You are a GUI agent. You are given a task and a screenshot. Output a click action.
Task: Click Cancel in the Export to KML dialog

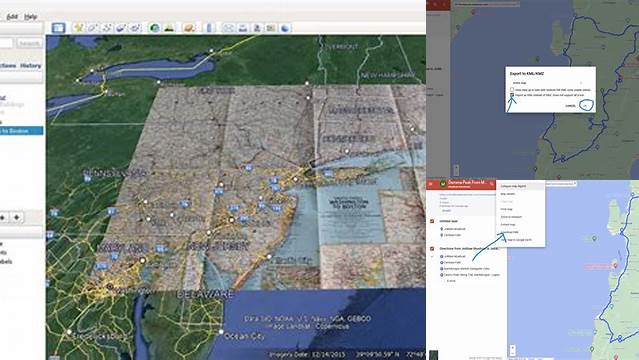pyautogui.click(x=571, y=106)
